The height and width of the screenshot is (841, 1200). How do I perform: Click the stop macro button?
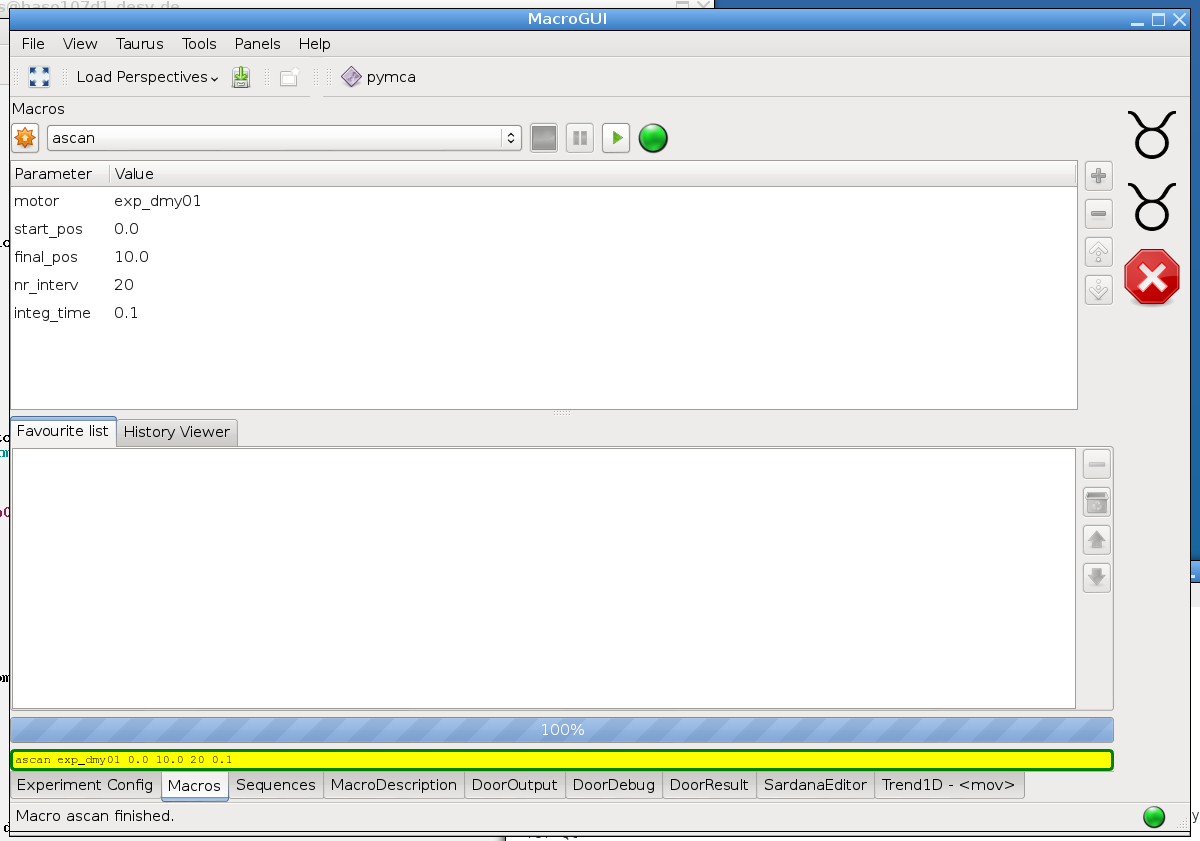click(x=544, y=138)
